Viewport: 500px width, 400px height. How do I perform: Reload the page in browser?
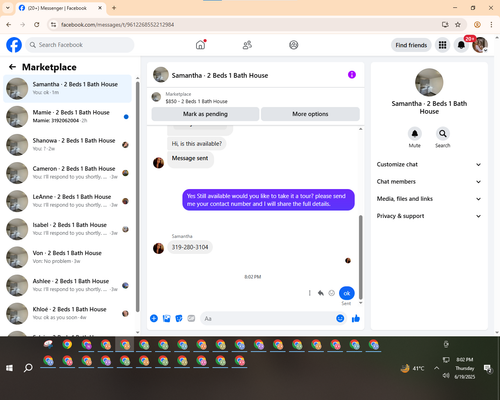point(37,24)
